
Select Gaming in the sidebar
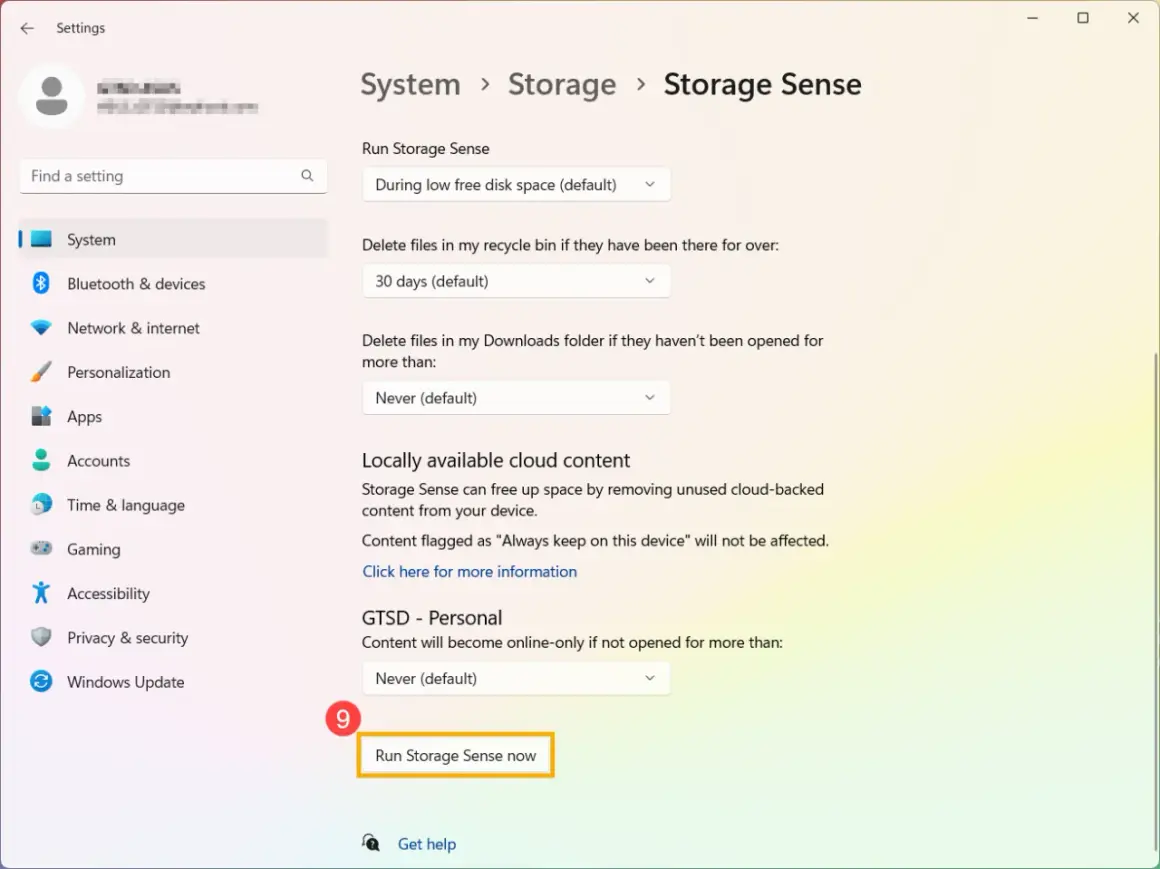click(x=173, y=549)
